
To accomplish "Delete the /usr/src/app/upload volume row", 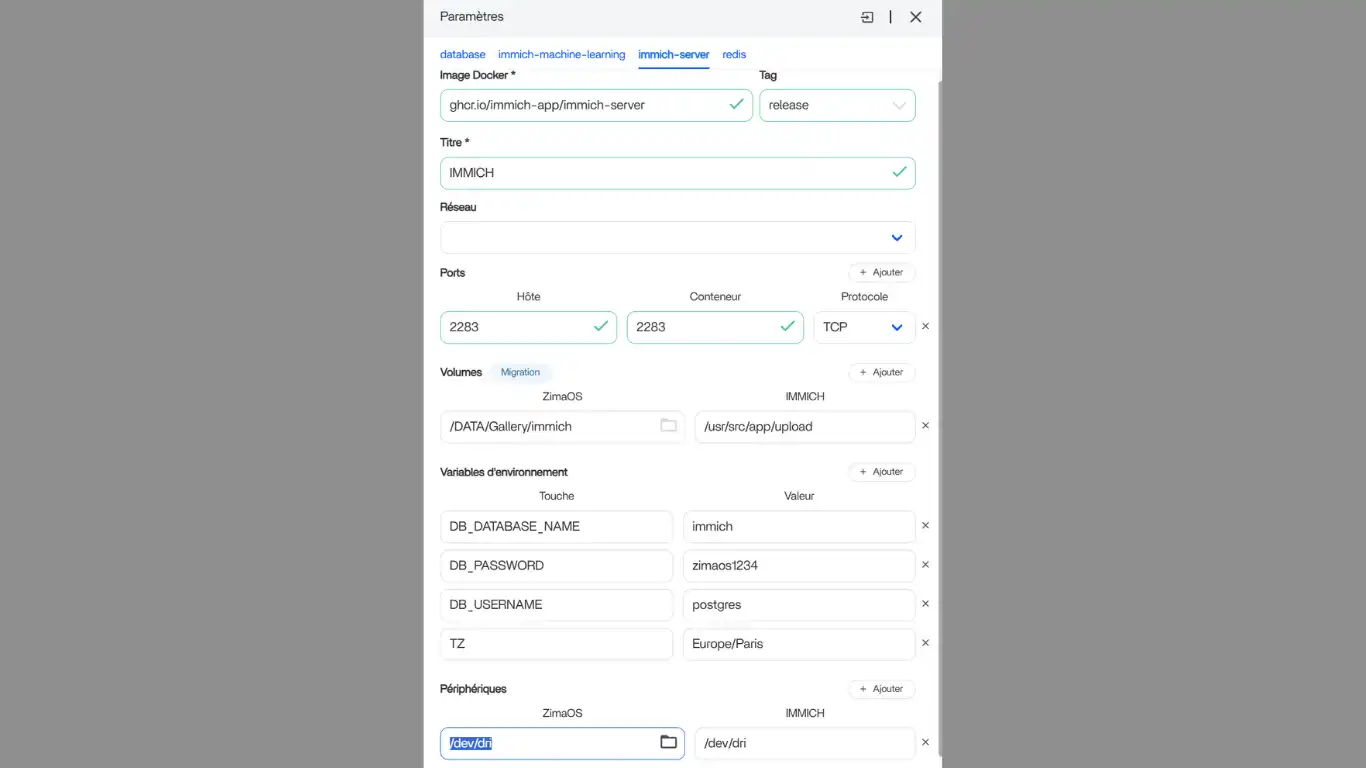I will (925, 426).
